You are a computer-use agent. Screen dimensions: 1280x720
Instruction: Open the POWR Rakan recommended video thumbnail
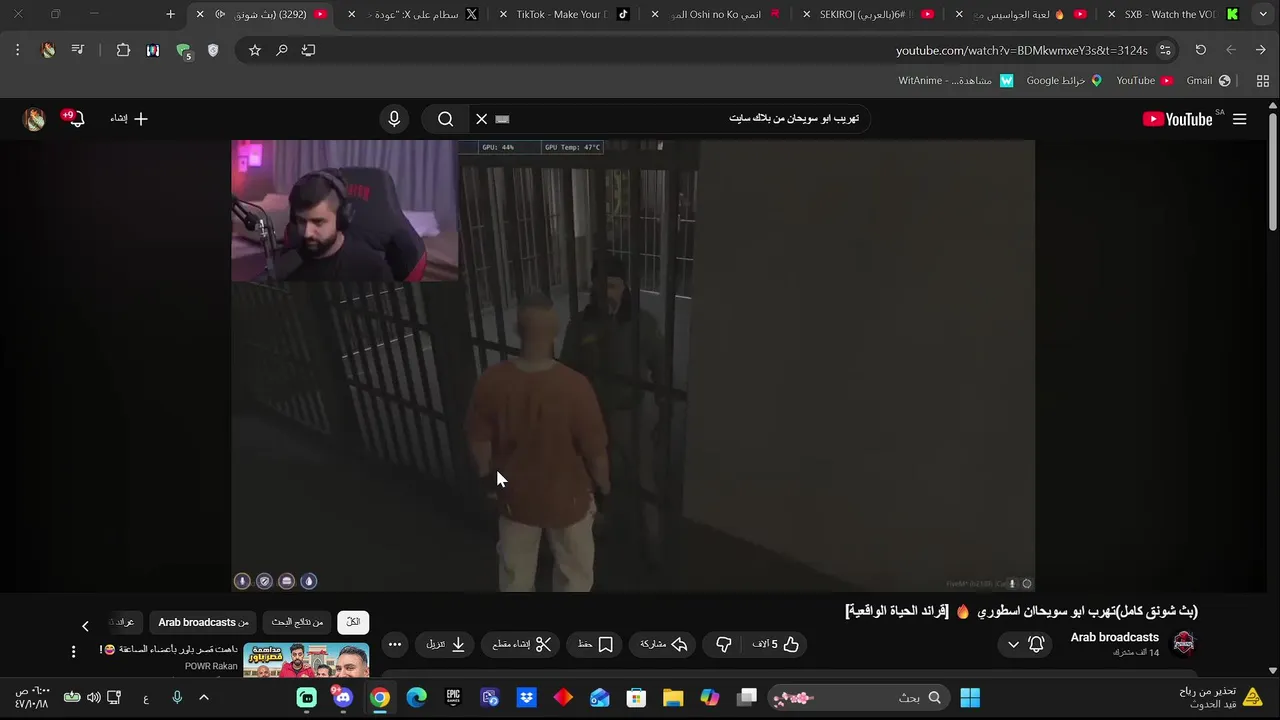(x=306, y=659)
